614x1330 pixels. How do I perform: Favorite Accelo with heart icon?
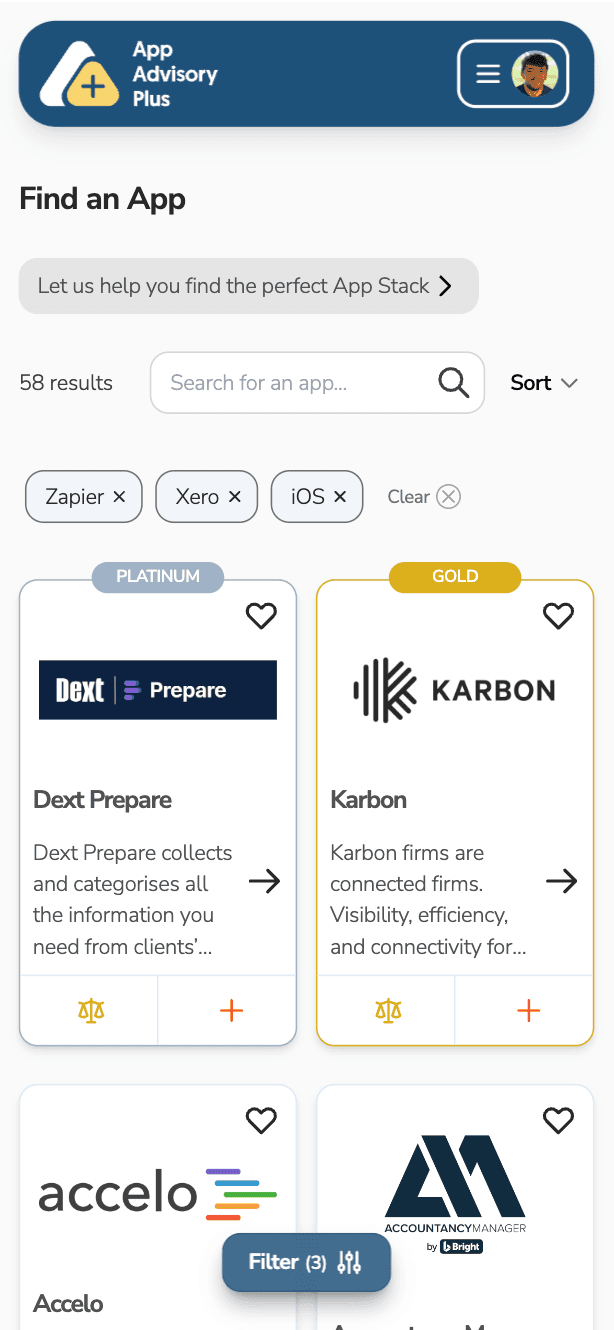coord(261,1121)
